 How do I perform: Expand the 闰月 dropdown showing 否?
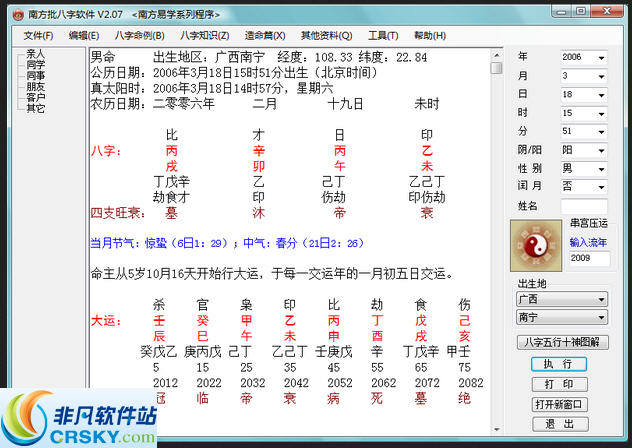601,187
